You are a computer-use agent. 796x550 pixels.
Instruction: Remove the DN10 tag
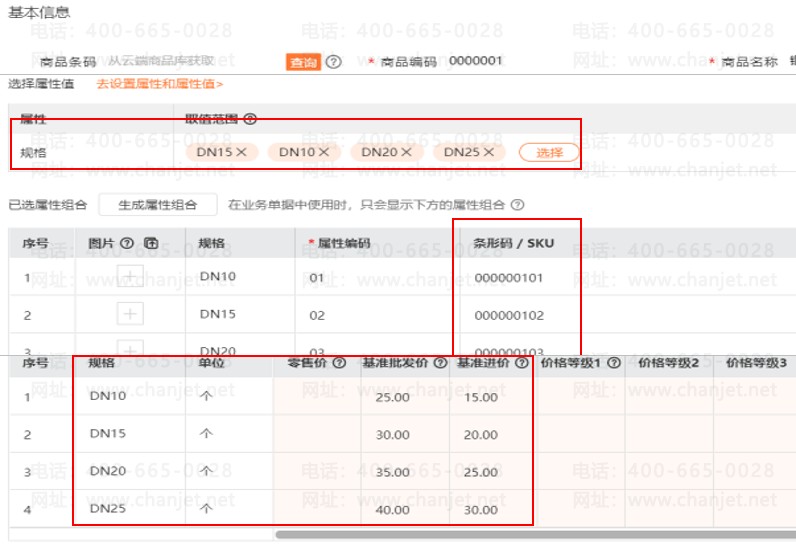[324, 152]
